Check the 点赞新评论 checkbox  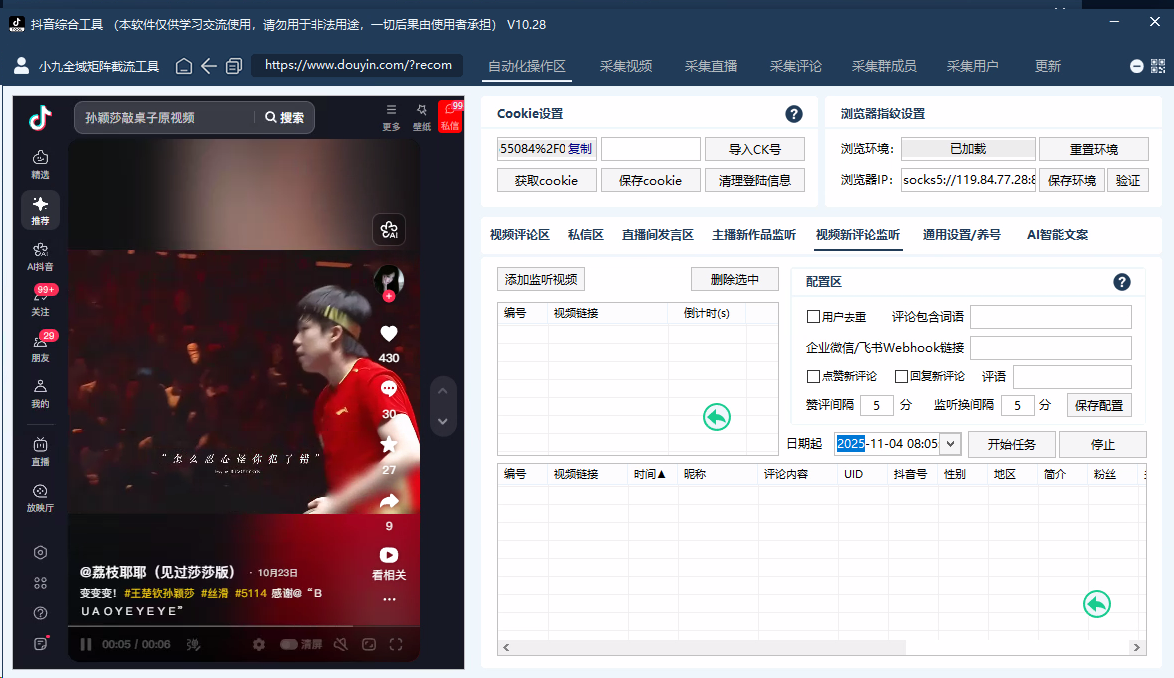814,377
